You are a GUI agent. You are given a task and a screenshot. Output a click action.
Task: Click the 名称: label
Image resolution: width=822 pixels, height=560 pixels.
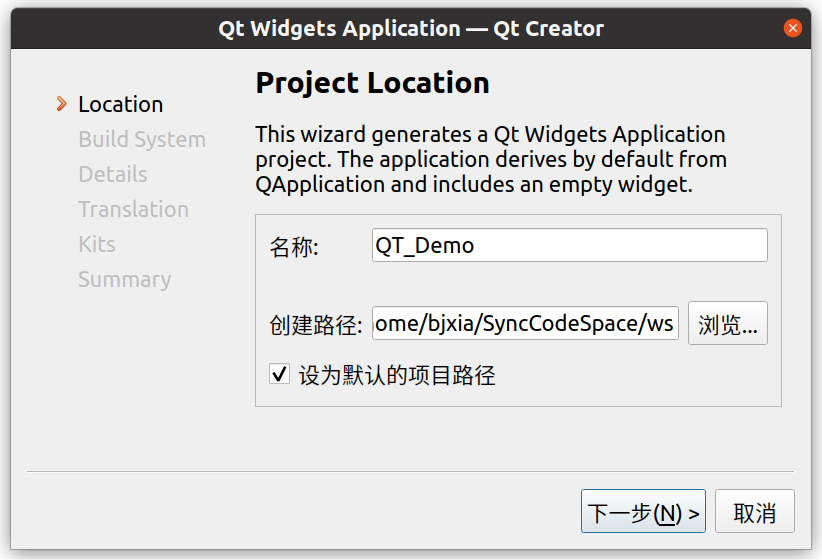point(294,246)
